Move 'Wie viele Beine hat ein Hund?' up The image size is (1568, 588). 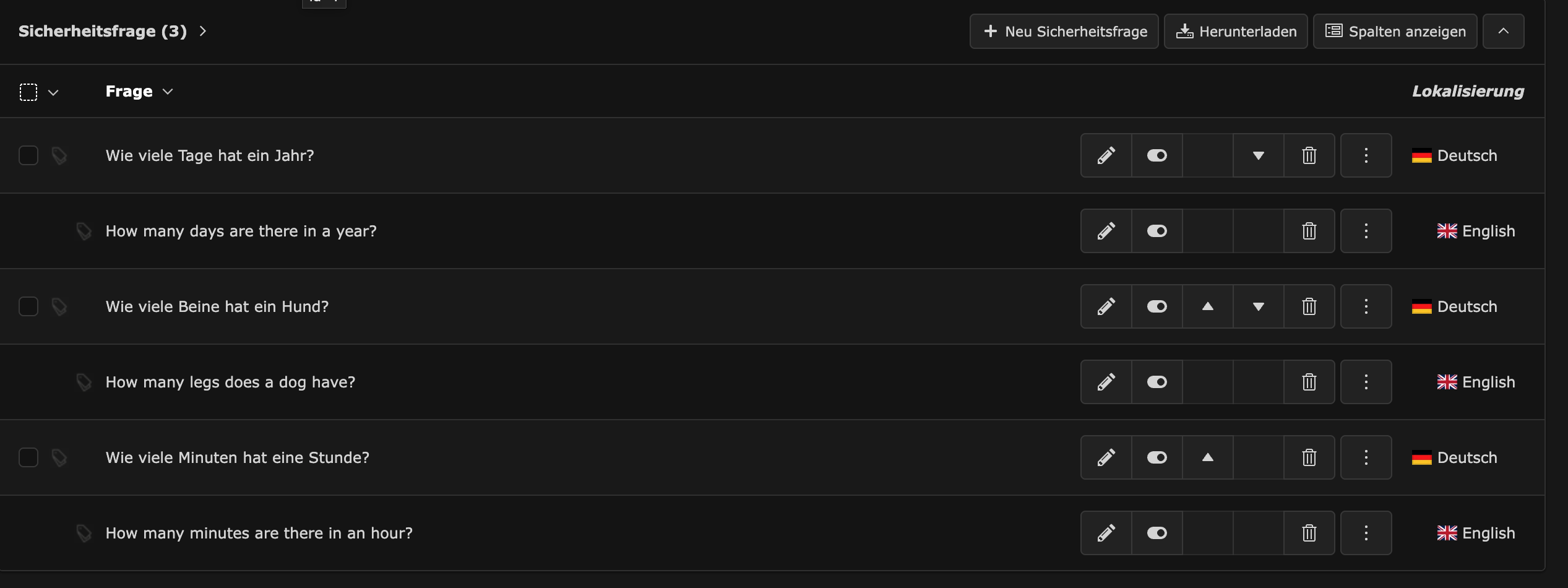coord(1207,306)
